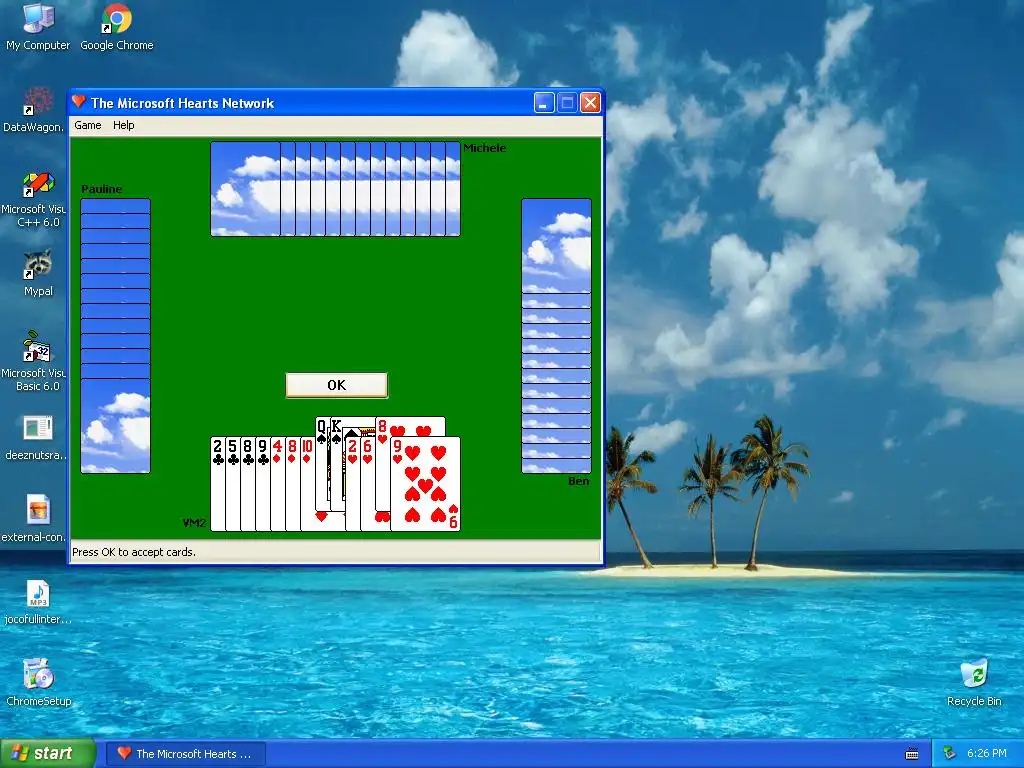Click the player name Pauline

(x=101, y=189)
